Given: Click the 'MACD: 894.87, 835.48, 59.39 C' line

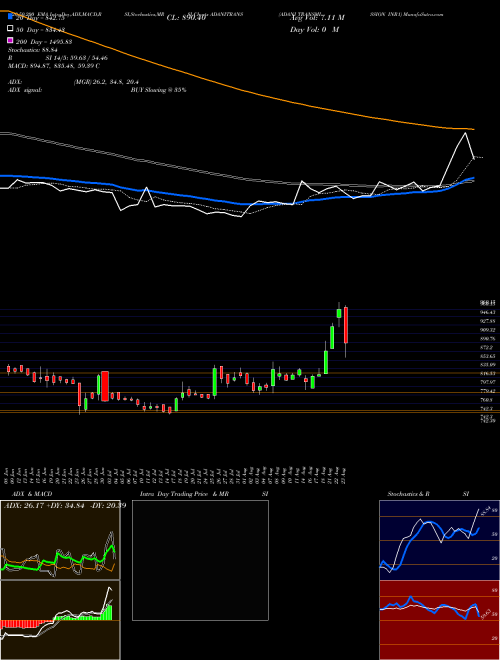Looking at the screenshot, I should [x=53, y=66].
